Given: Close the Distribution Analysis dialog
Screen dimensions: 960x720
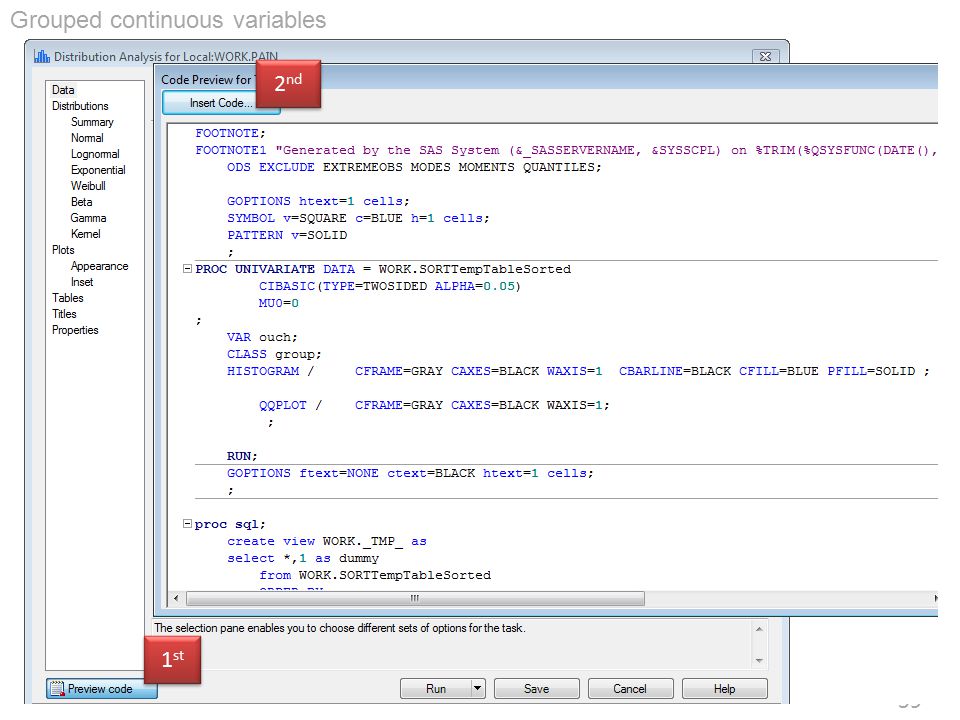Looking at the screenshot, I should [x=765, y=56].
